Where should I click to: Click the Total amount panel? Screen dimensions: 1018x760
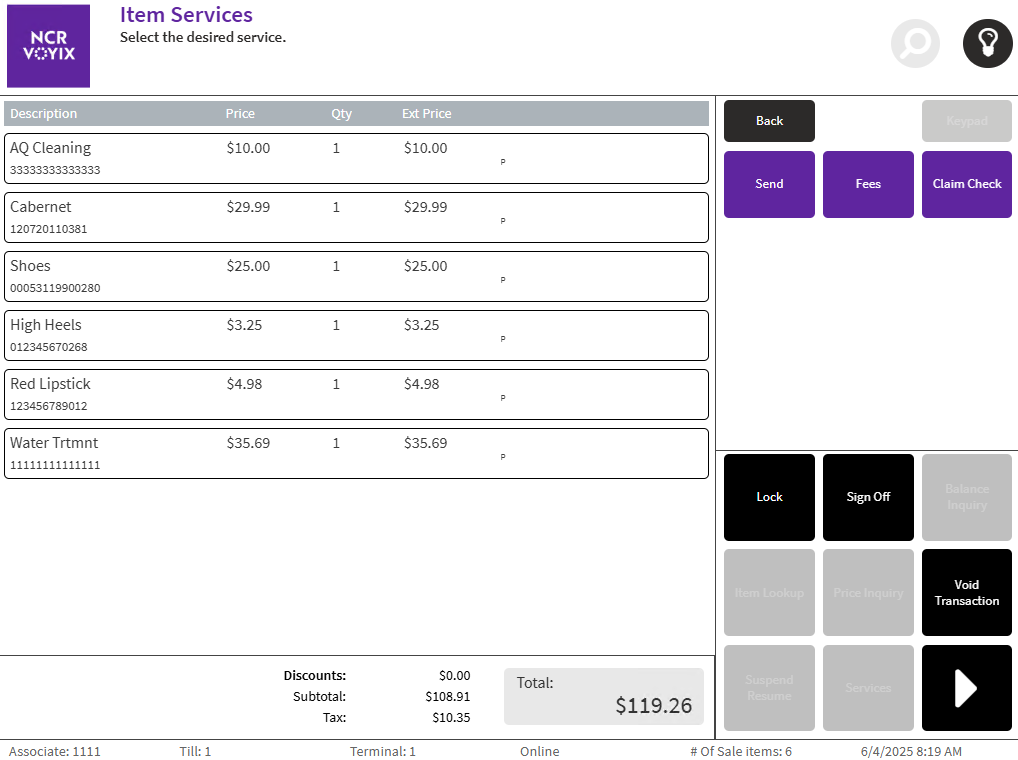[x=603, y=696]
